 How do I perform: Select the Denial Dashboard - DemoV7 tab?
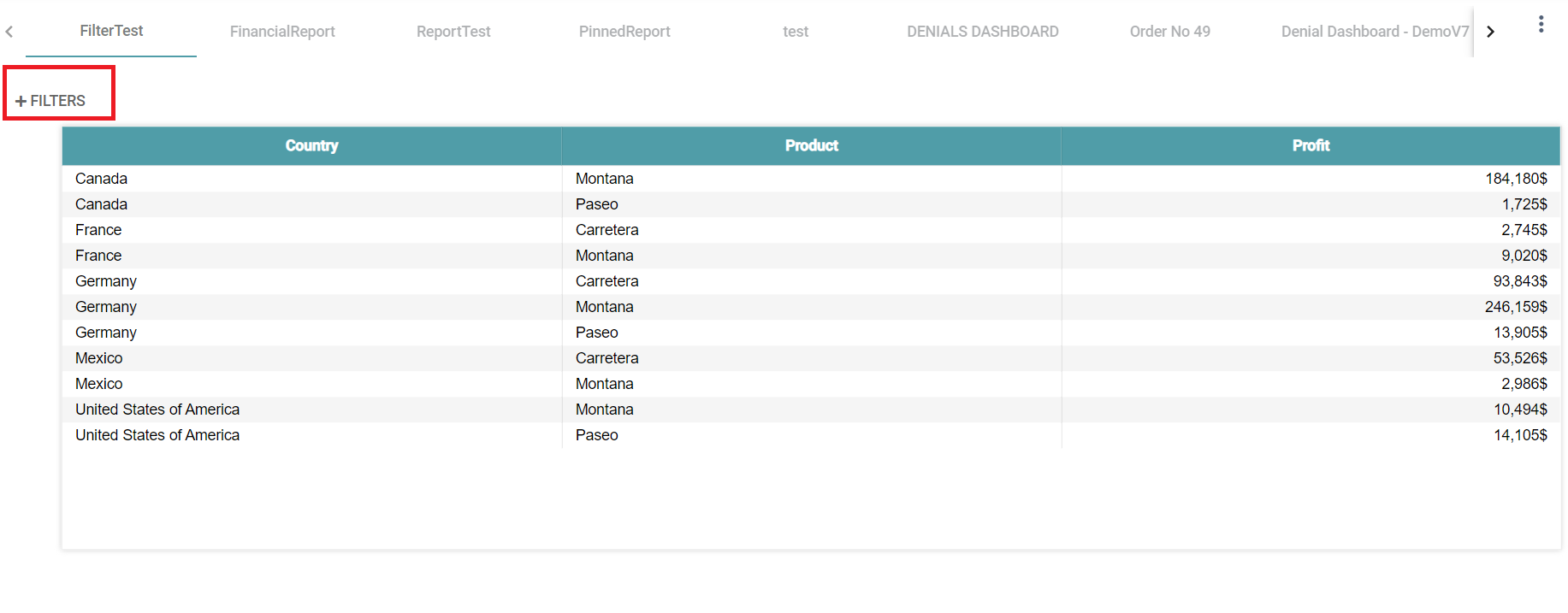(x=1374, y=32)
